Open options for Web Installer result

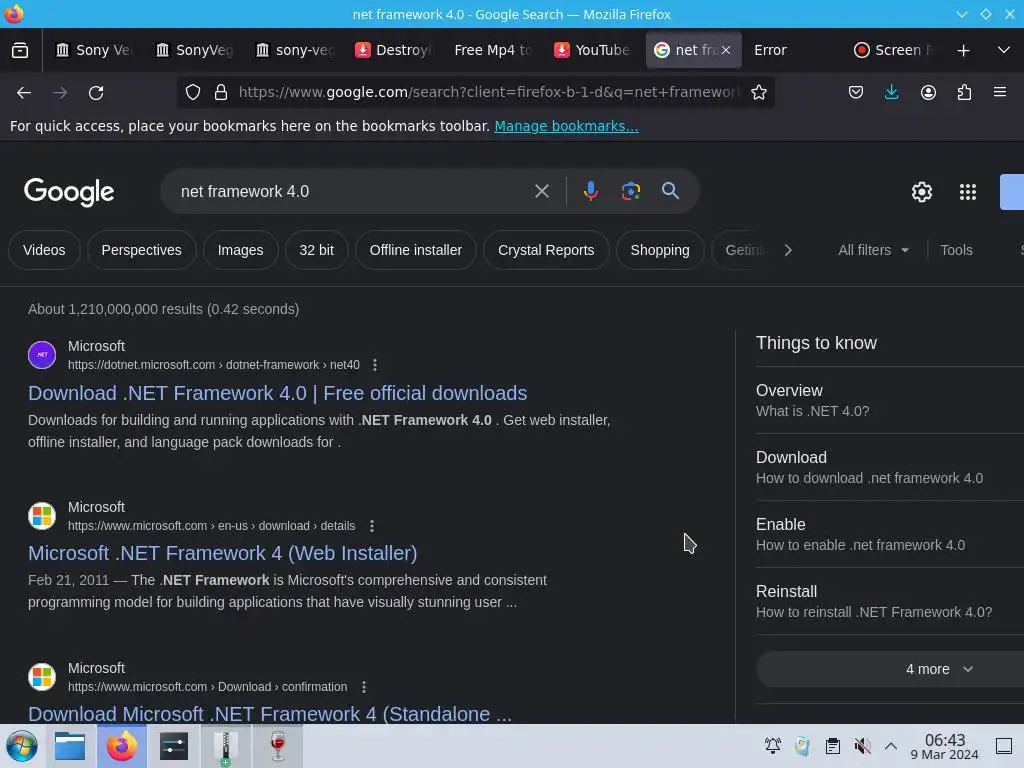[372, 526]
